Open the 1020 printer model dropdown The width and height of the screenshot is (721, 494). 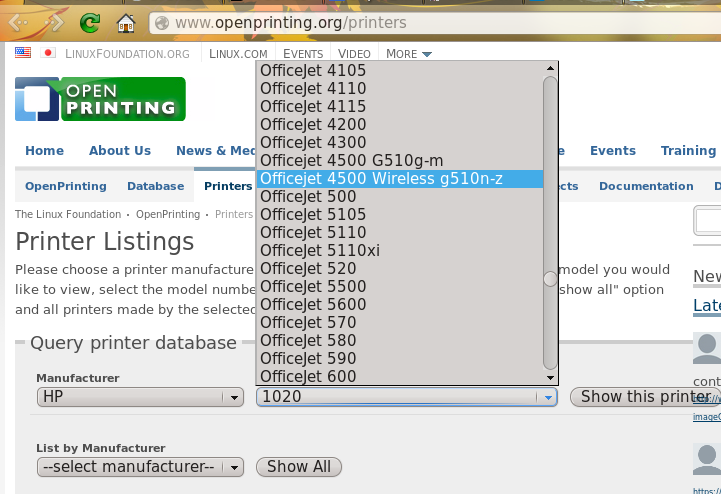(x=407, y=396)
